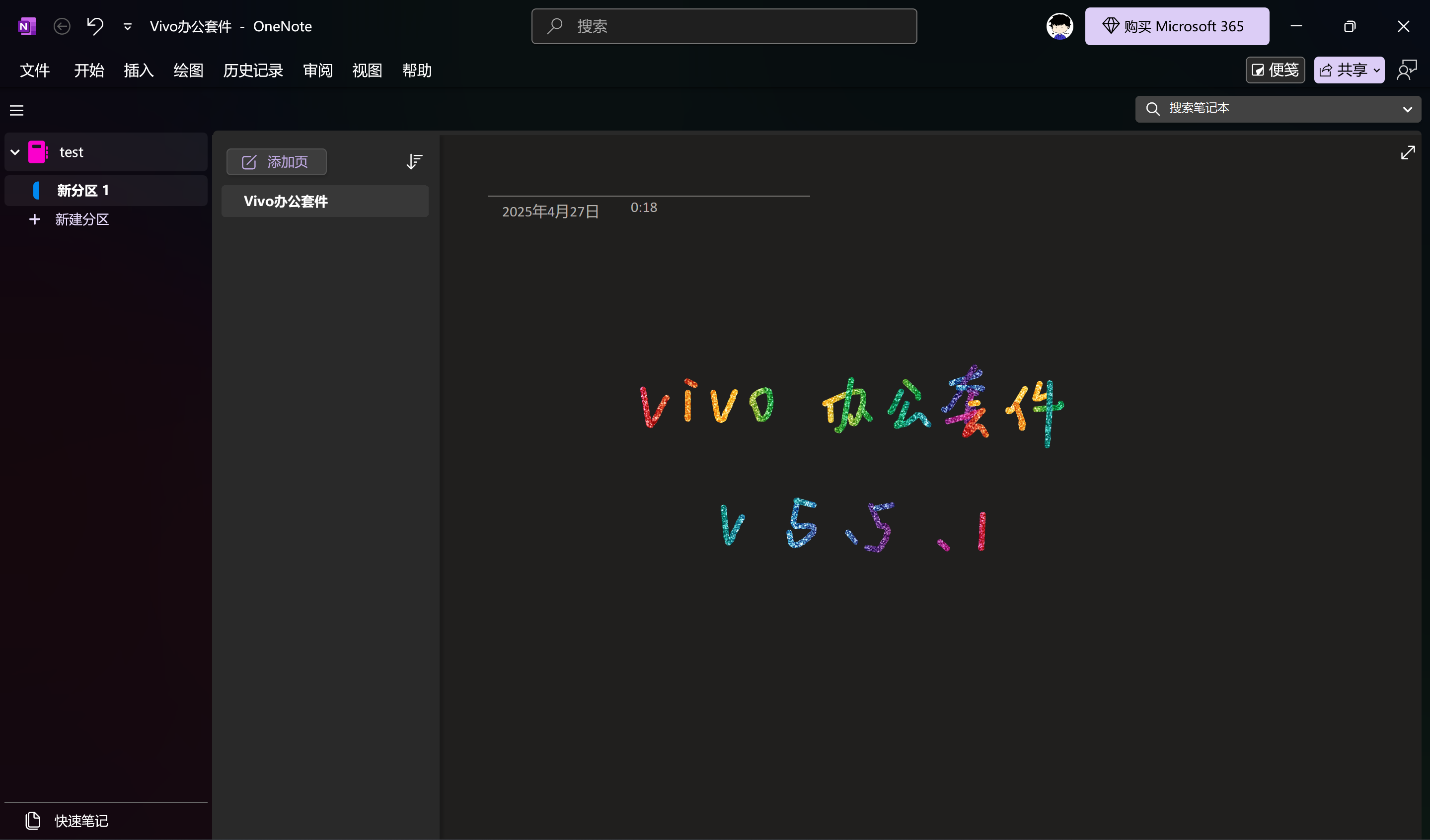Click the OneNote app logo icon
The height and width of the screenshot is (840, 1430).
pyautogui.click(x=26, y=26)
